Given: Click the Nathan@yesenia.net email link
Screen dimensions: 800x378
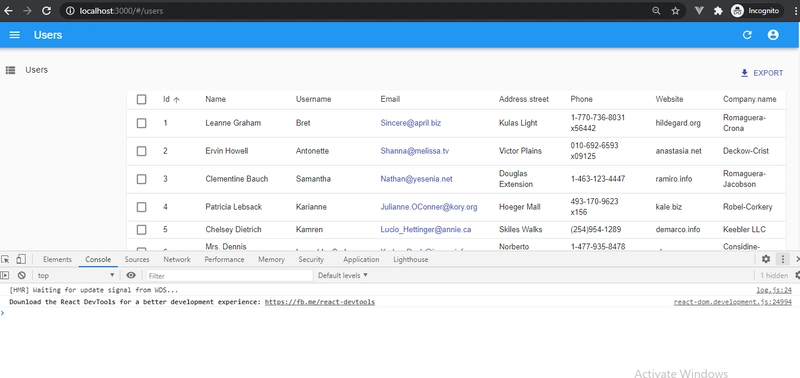Looking at the screenshot, I should (x=416, y=179).
